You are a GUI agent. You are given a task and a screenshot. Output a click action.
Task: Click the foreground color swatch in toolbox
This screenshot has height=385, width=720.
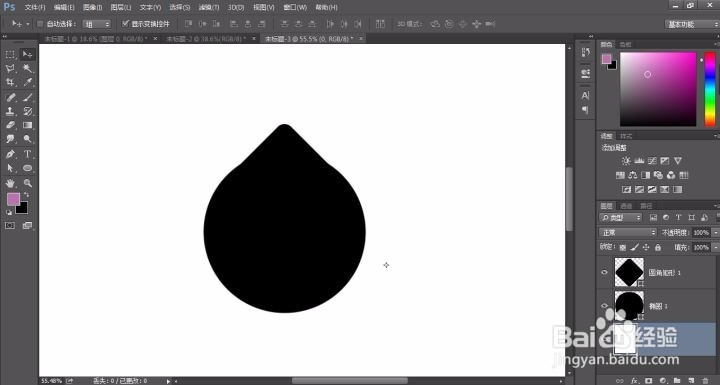pos(13,199)
